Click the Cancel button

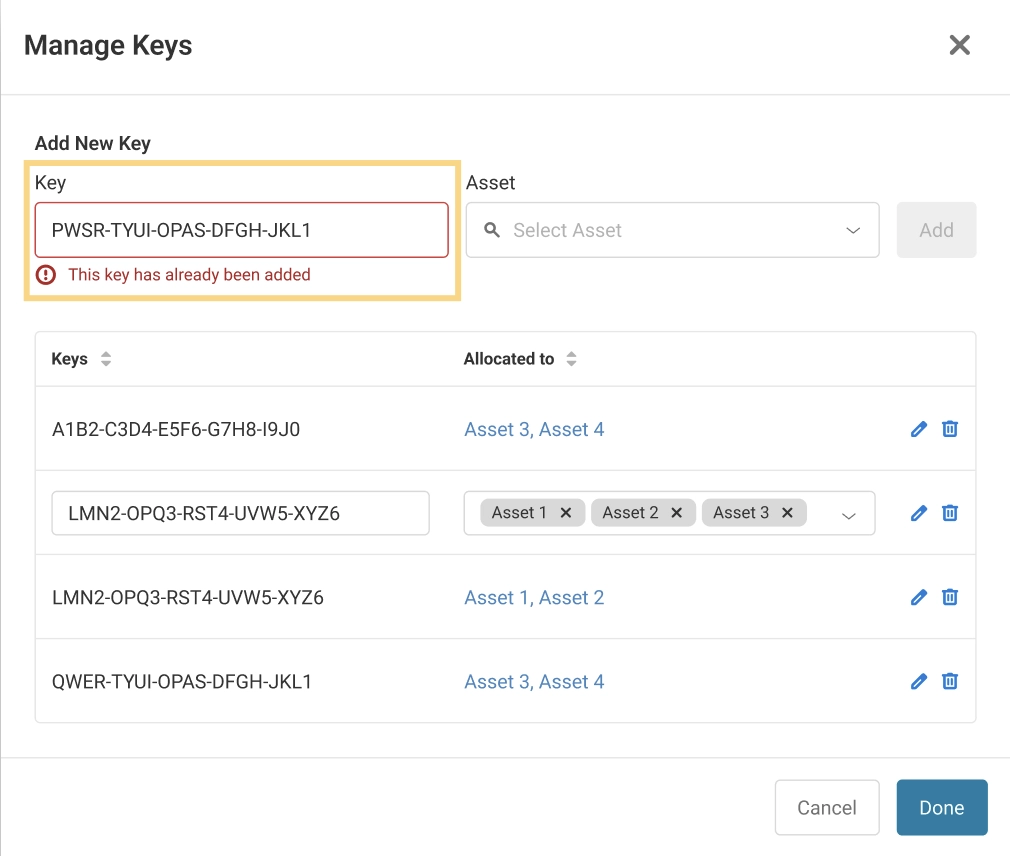click(827, 807)
